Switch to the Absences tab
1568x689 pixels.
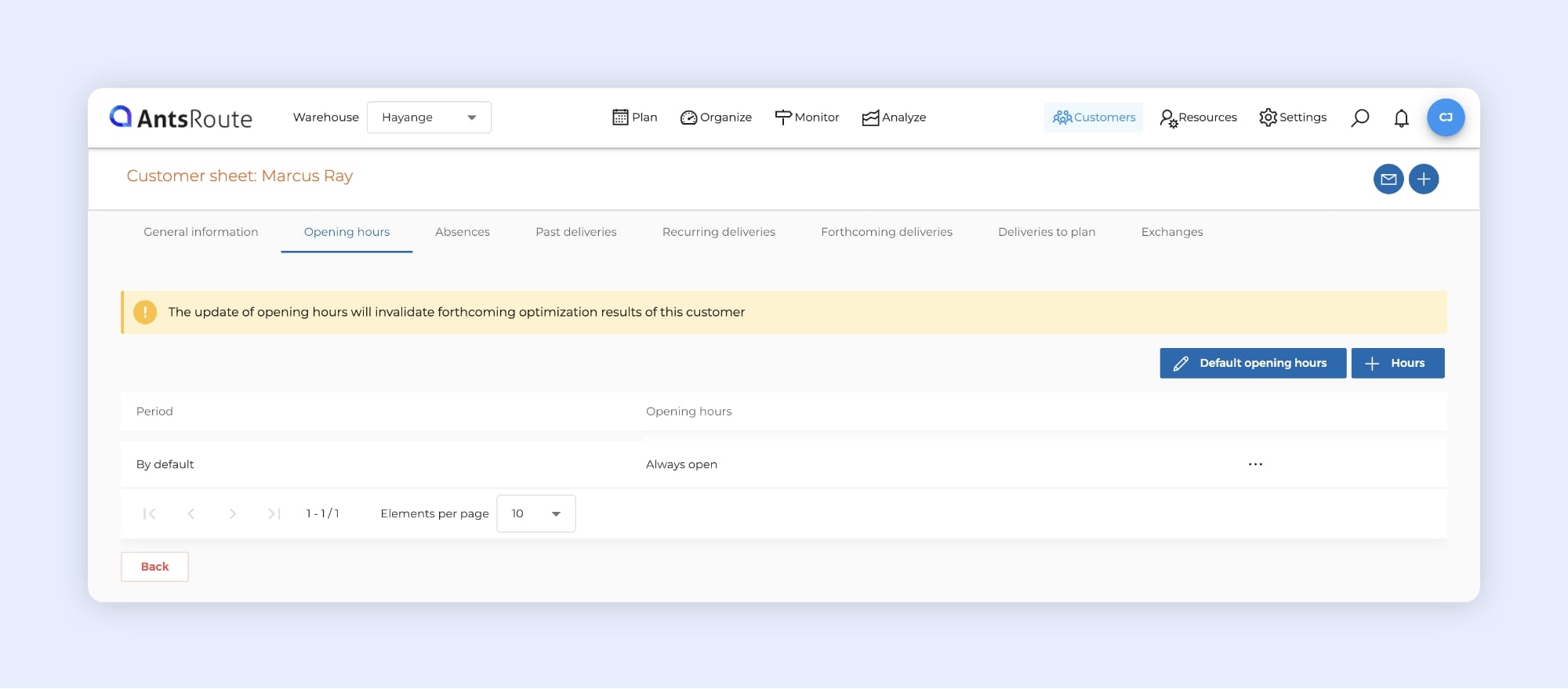tap(463, 232)
